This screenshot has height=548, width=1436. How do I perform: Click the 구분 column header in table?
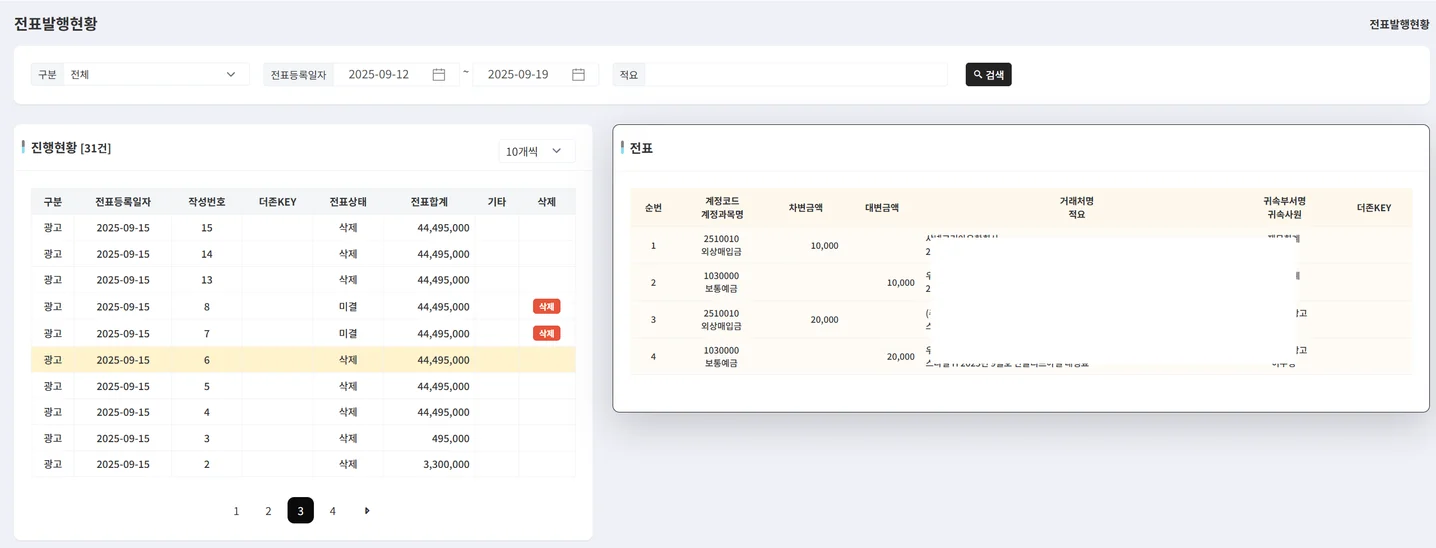(53, 201)
